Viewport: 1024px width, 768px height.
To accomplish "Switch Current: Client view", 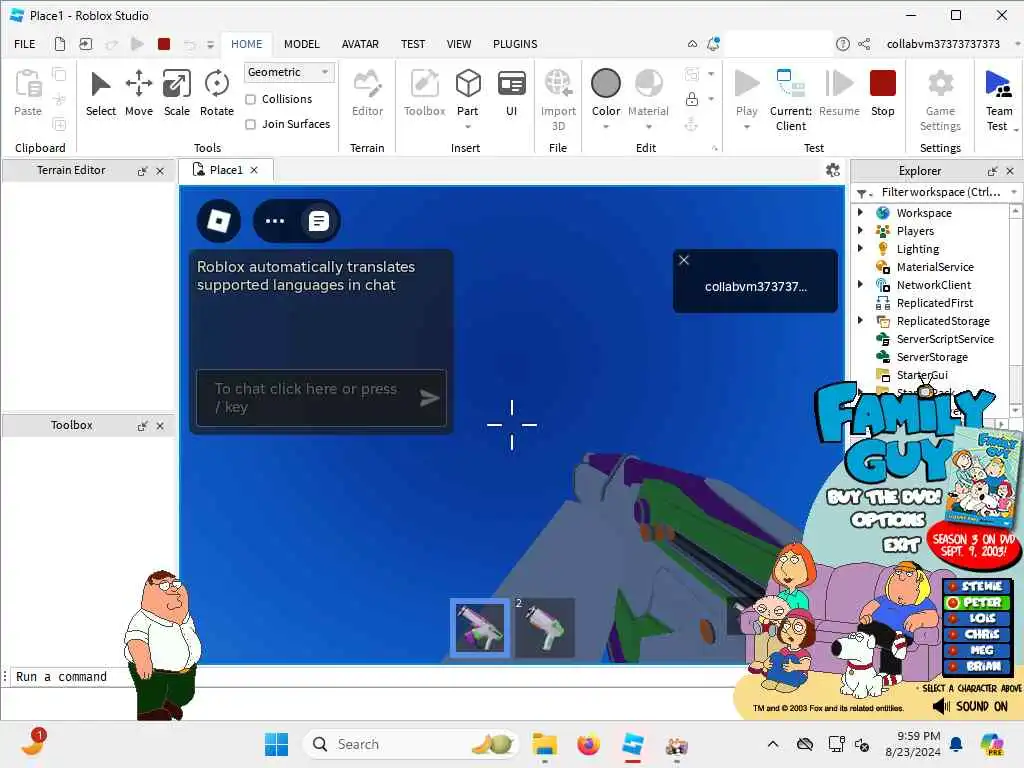I will pos(790,100).
